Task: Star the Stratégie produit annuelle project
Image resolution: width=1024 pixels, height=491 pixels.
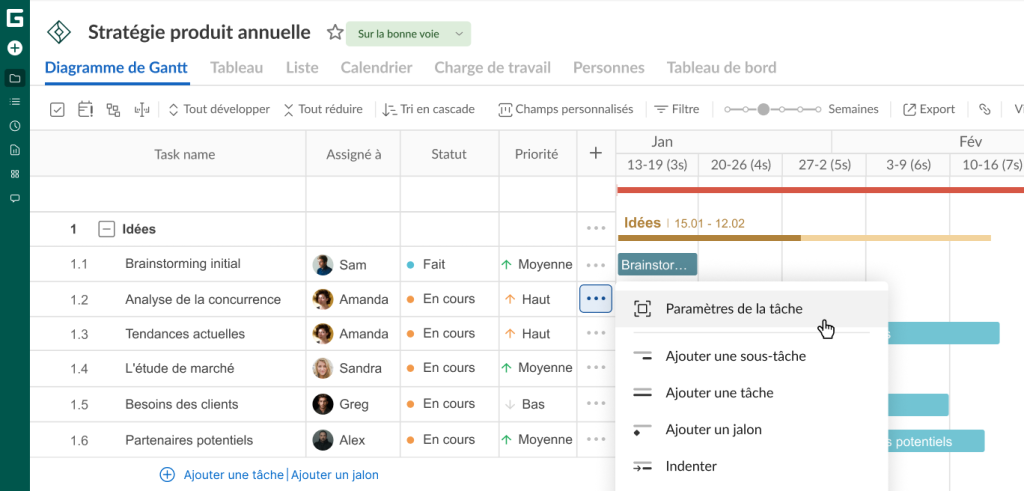Action: 335,33
